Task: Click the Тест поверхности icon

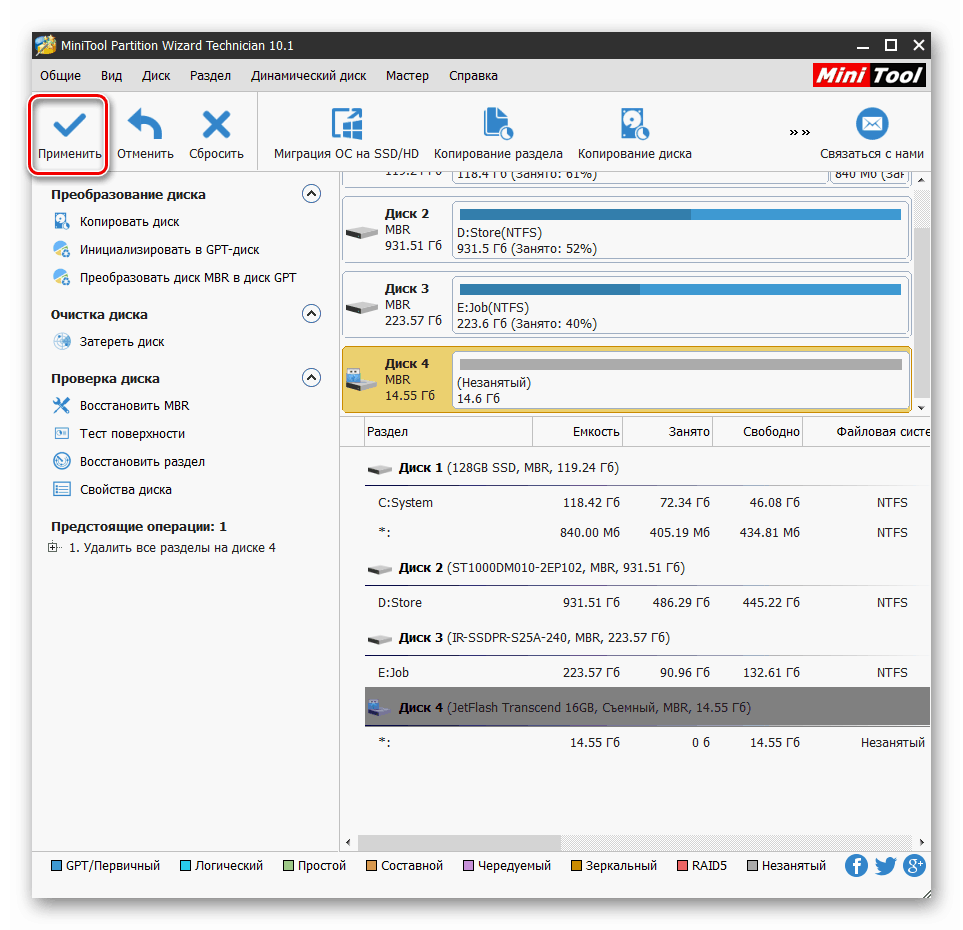Action: (61, 434)
